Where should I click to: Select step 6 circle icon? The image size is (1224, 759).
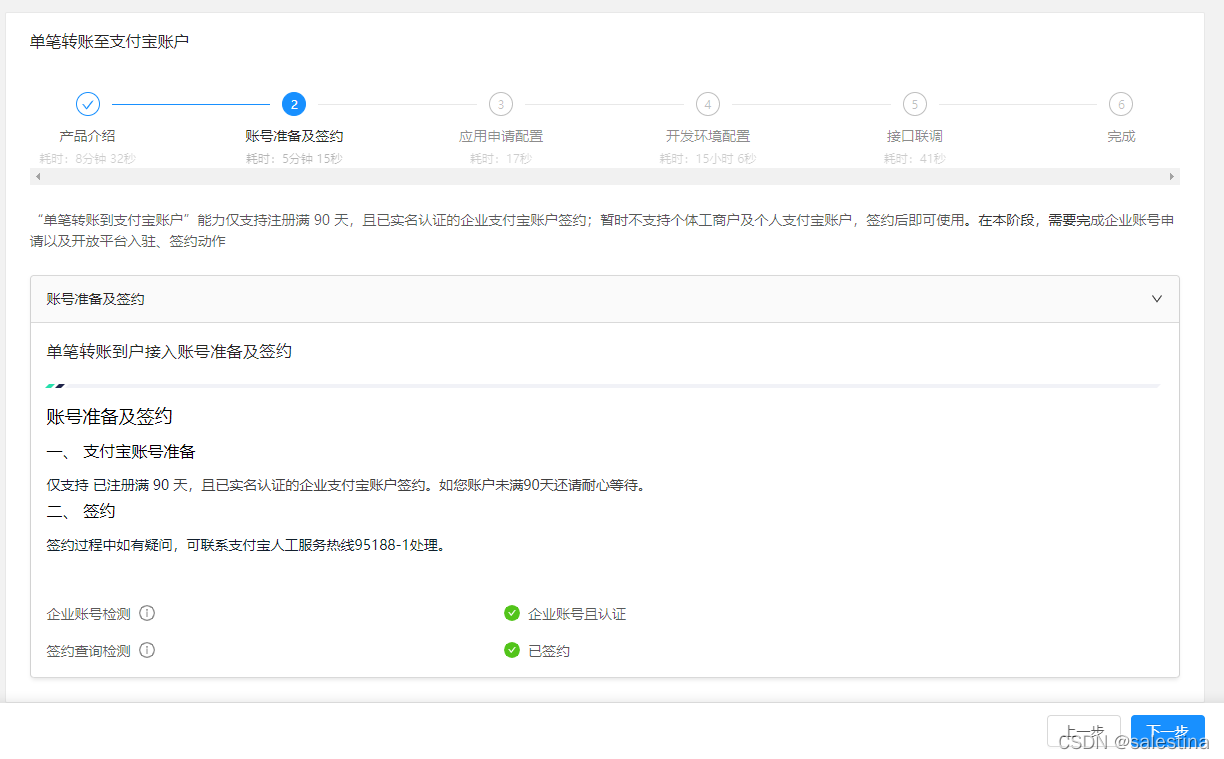[1121, 104]
